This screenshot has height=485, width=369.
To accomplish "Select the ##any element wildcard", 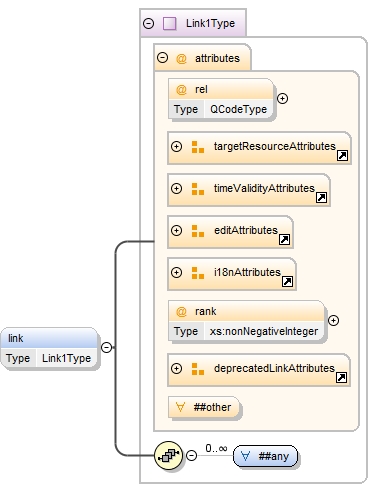I will click(x=265, y=456).
